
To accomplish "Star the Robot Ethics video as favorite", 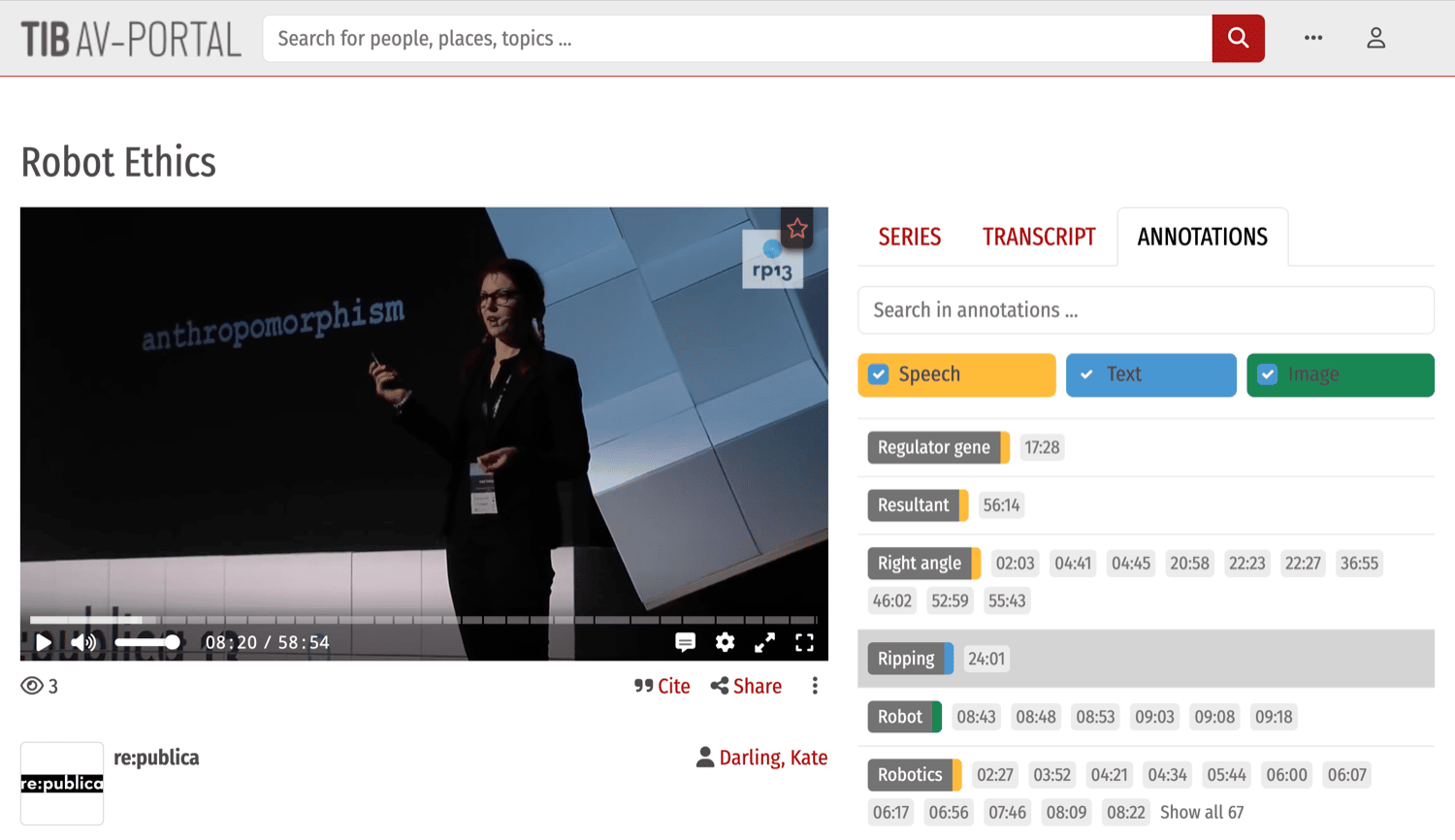I will [796, 230].
